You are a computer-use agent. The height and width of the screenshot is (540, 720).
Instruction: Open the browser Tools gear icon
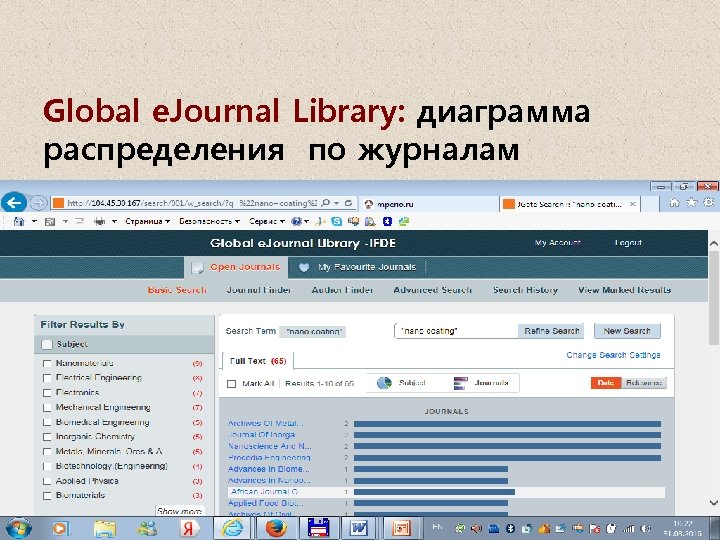(709, 202)
